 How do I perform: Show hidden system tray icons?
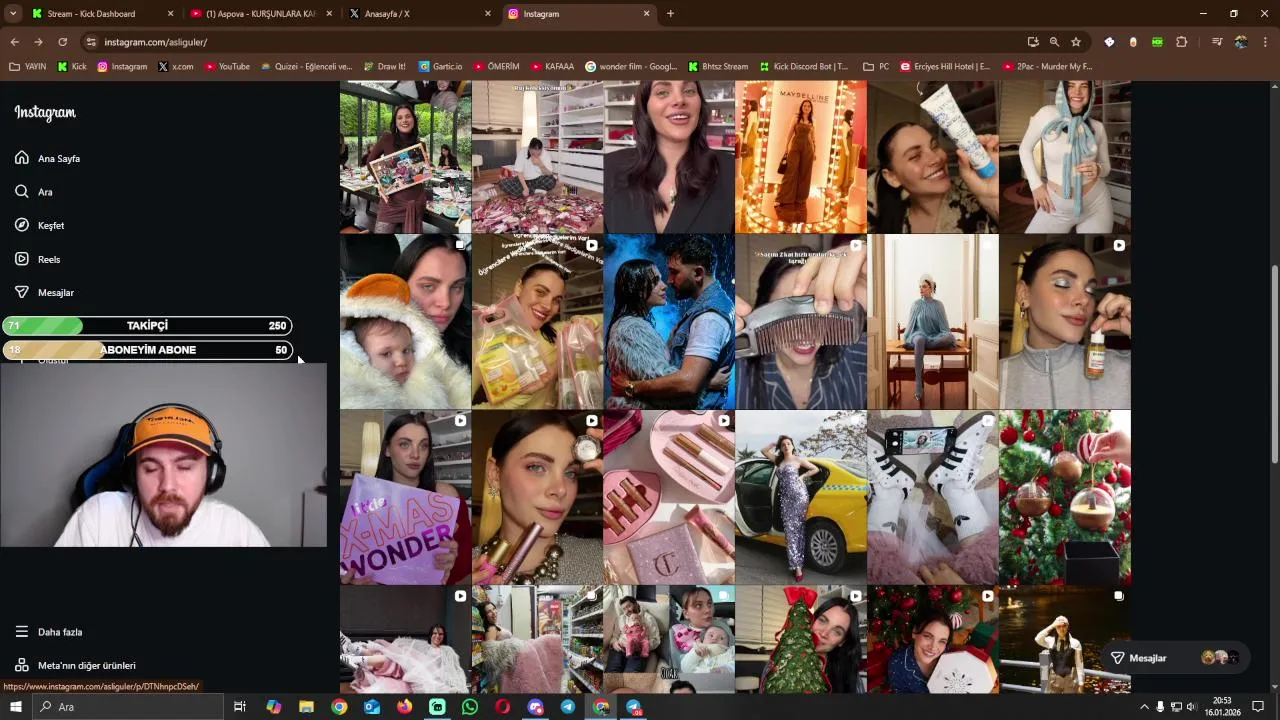1144,707
